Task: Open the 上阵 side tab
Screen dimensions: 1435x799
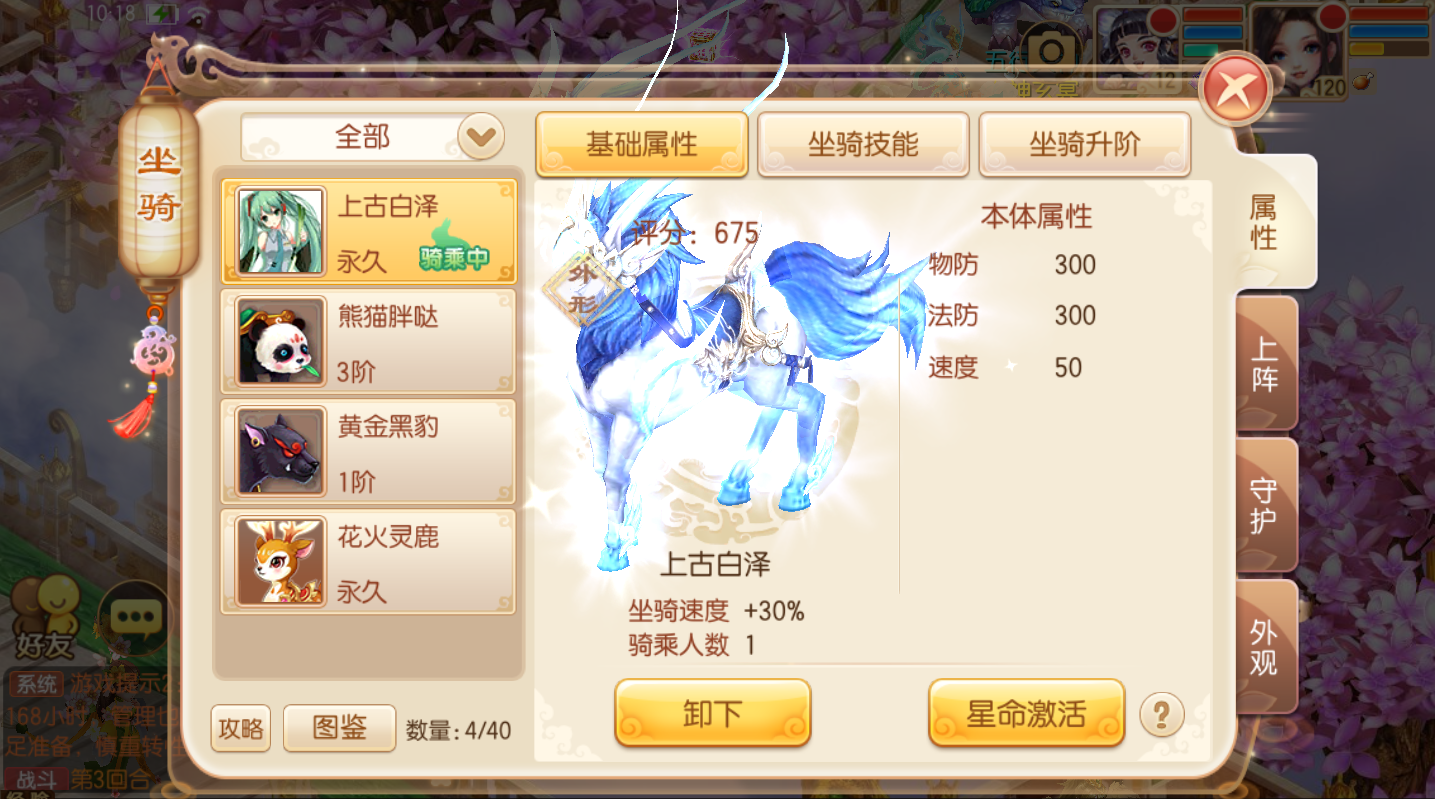Action: coord(1265,364)
